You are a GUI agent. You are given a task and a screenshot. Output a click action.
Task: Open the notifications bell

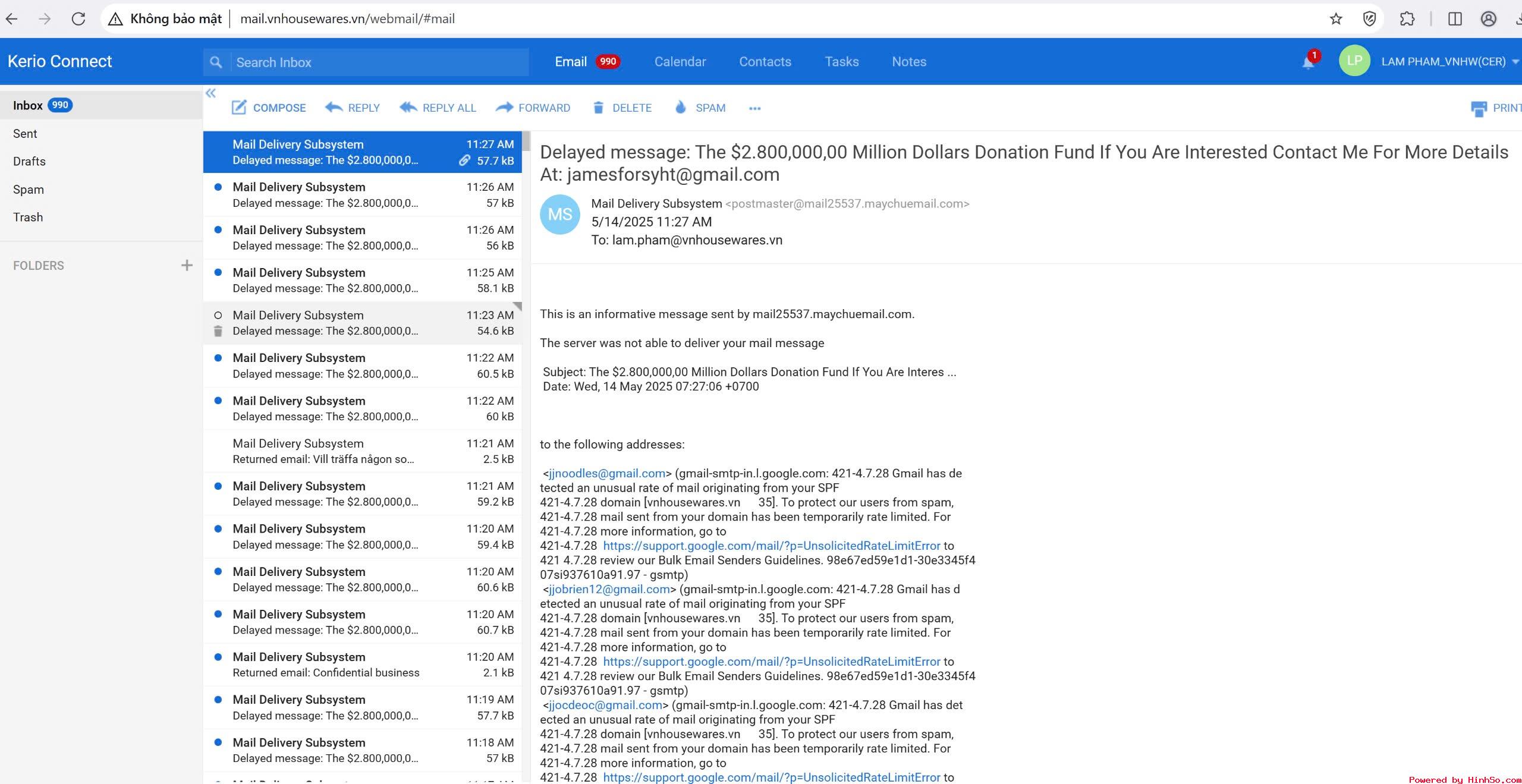[x=1309, y=62]
